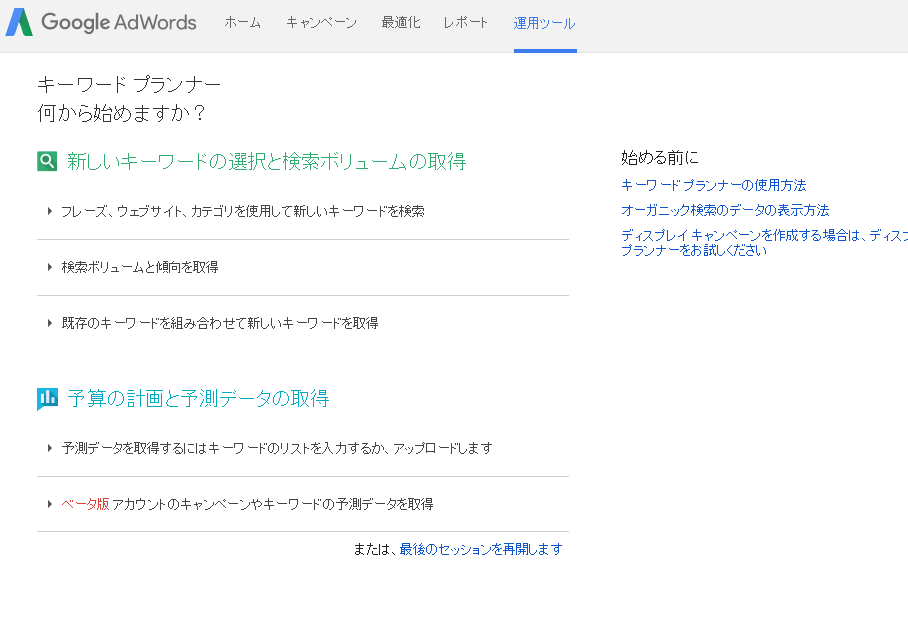Click the 始める前に sidebar heading

click(x=660, y=158)
